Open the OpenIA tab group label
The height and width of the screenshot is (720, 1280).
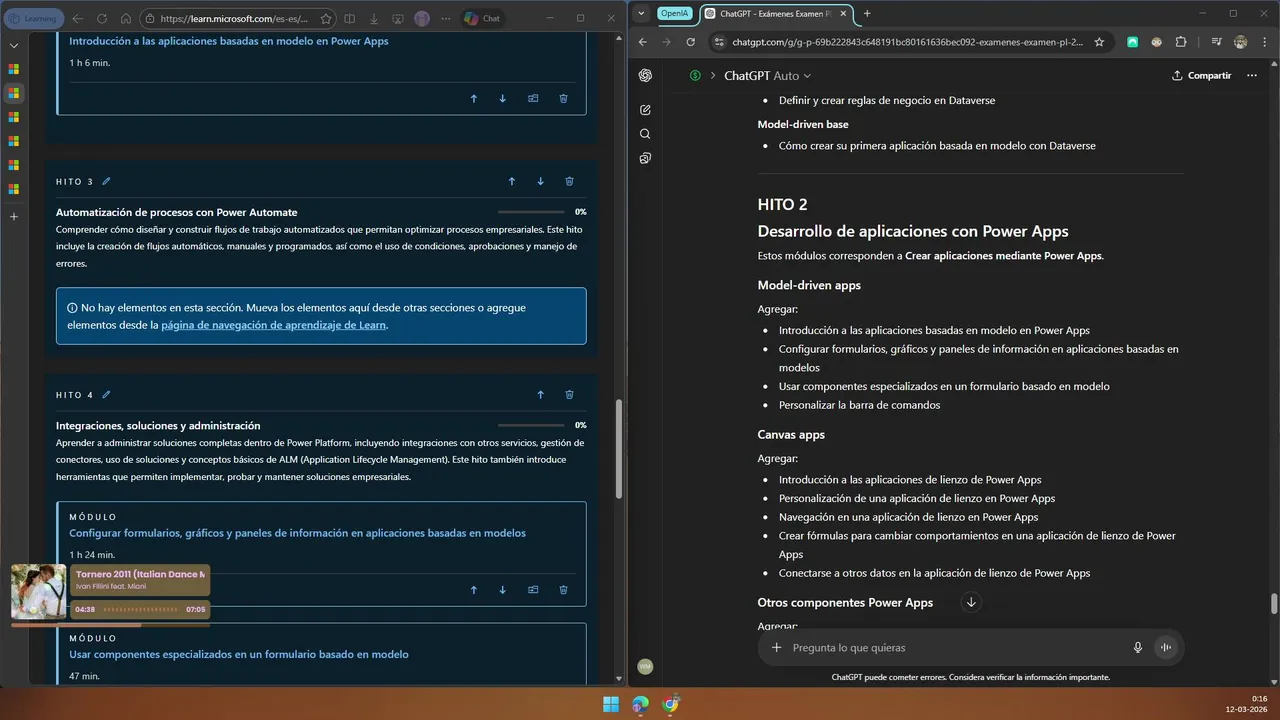pyautogui.click(x=675, y=13)
